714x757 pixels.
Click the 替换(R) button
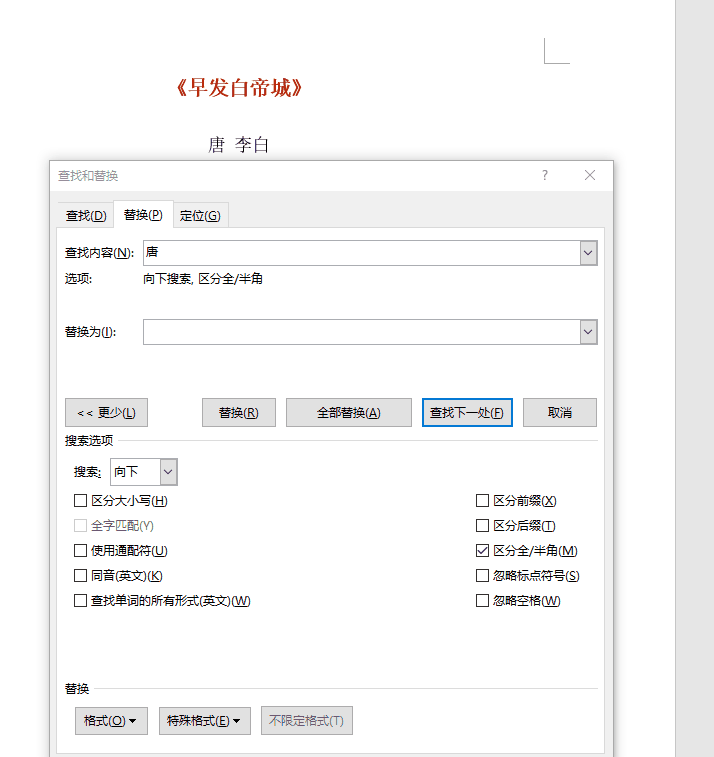click(x=238, y=413)
